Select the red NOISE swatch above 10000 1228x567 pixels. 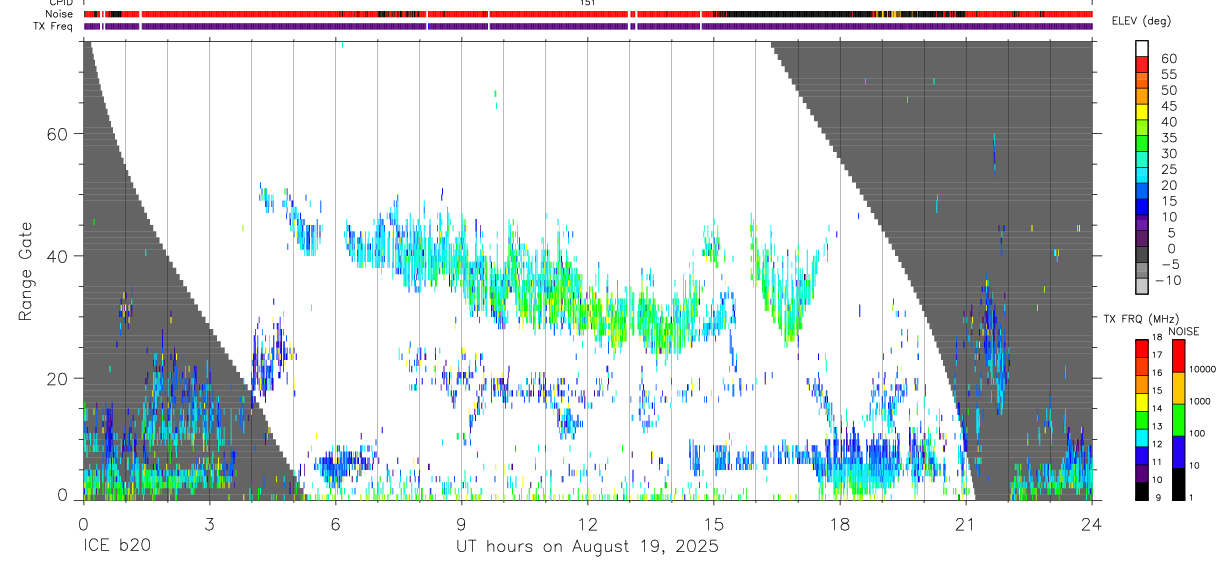pos(1178,356)
